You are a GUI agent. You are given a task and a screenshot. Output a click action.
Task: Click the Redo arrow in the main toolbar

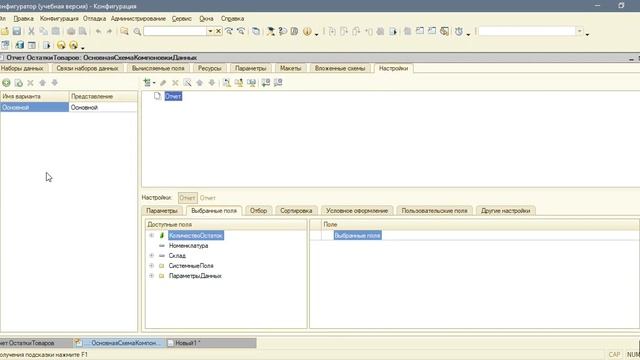pos(109,31)
